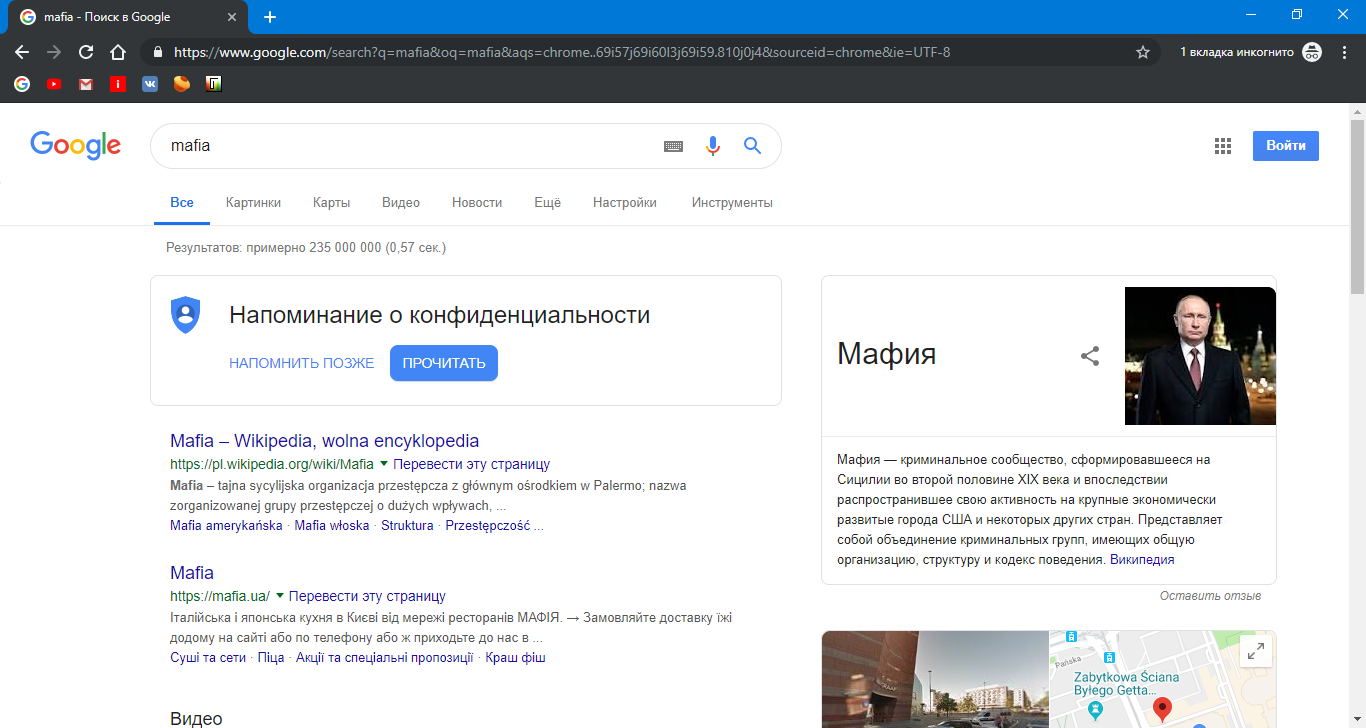Open the black square 'Г' bookmark icon

214,84
